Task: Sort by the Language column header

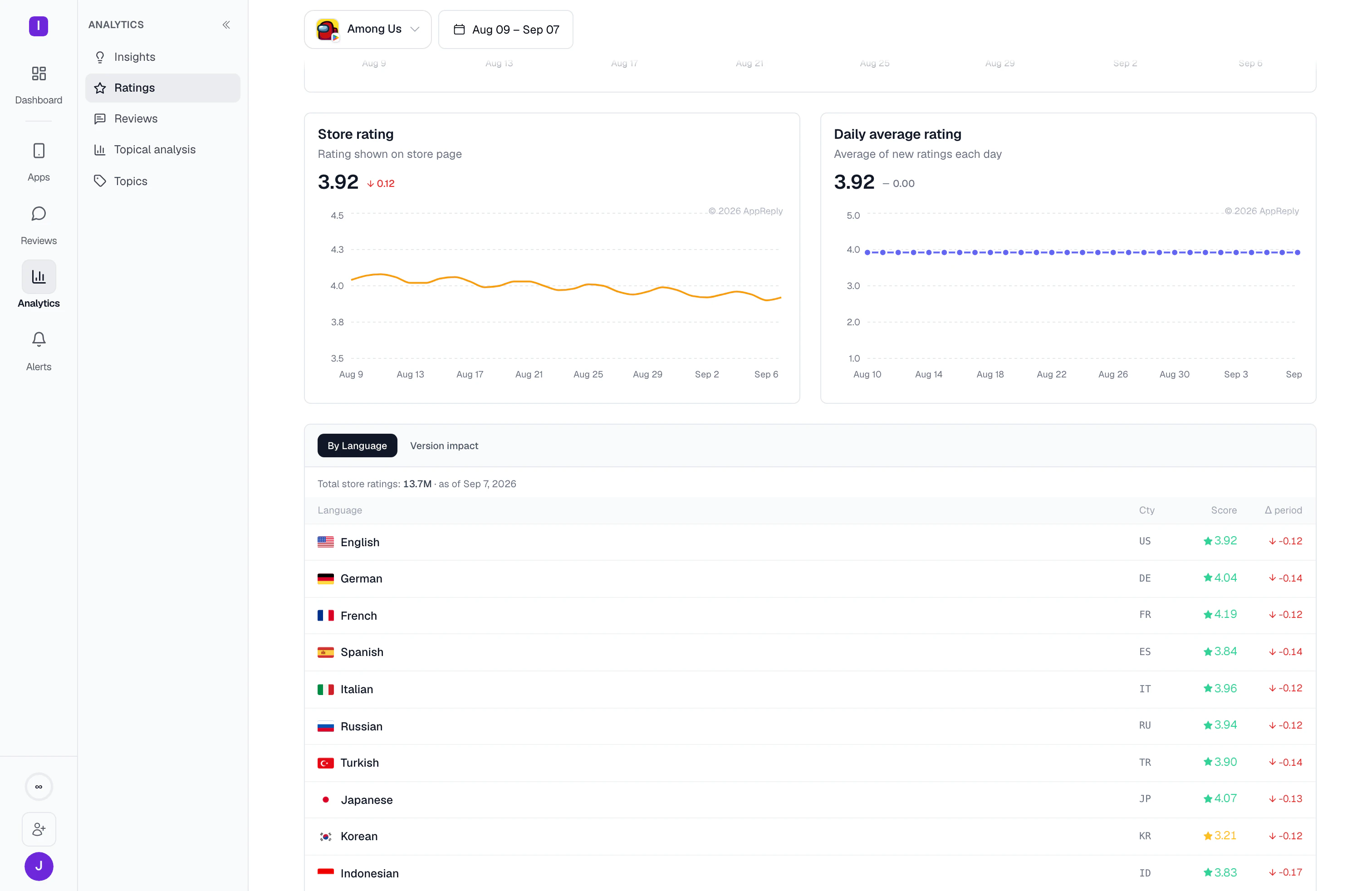Action: (x=339, y=510)
